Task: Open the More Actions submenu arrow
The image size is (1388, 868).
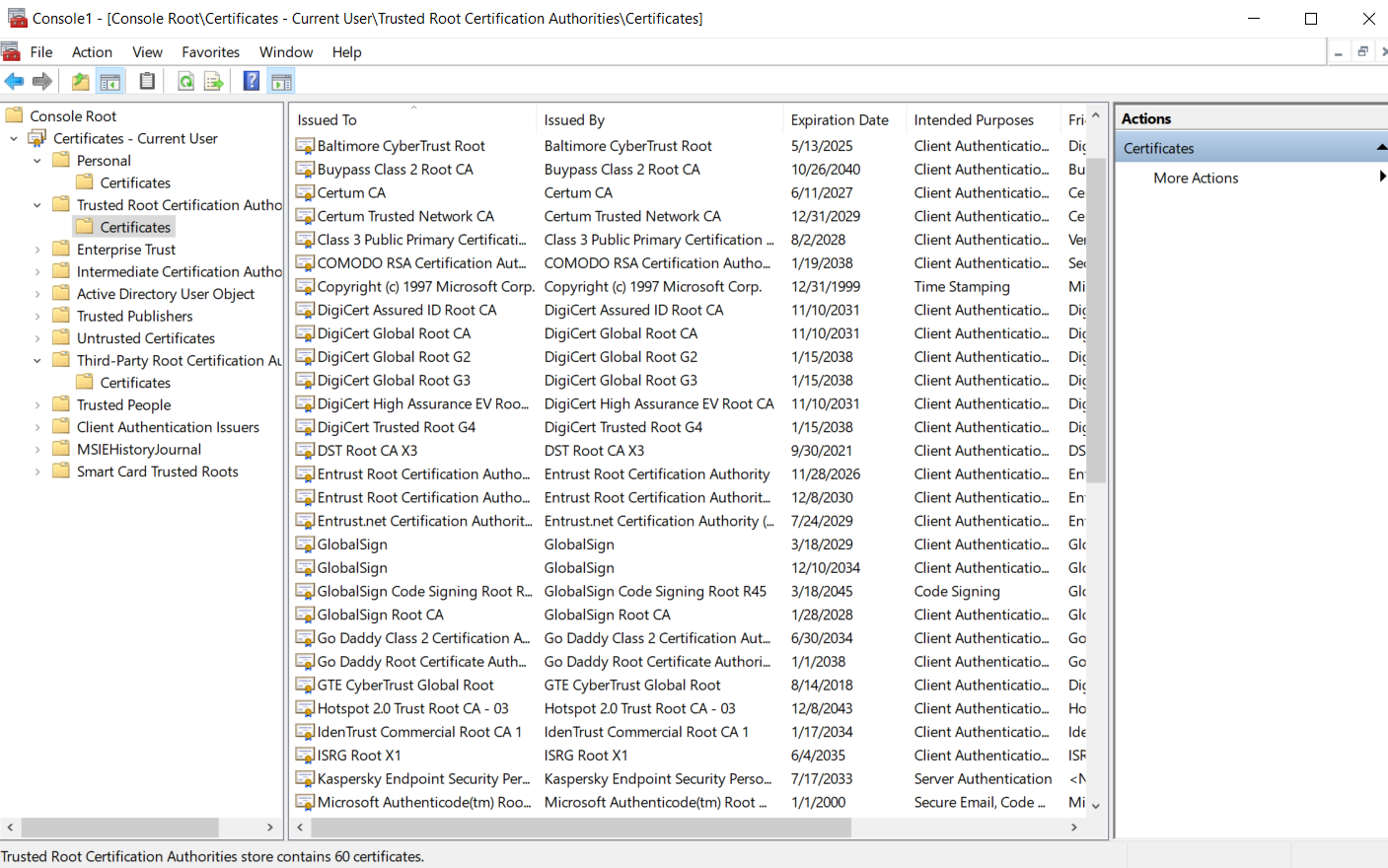Action: point(1382,178)
